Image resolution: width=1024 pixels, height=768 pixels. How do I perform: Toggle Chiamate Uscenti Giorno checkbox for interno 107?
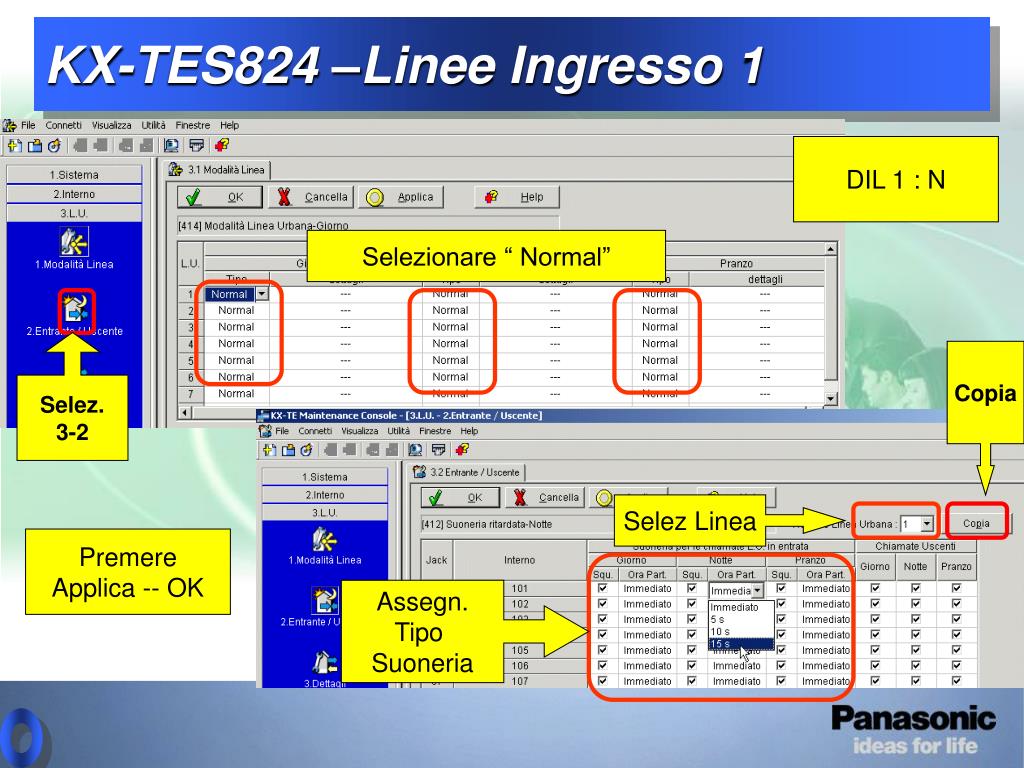pyautogui.click(x=875, y=680)
